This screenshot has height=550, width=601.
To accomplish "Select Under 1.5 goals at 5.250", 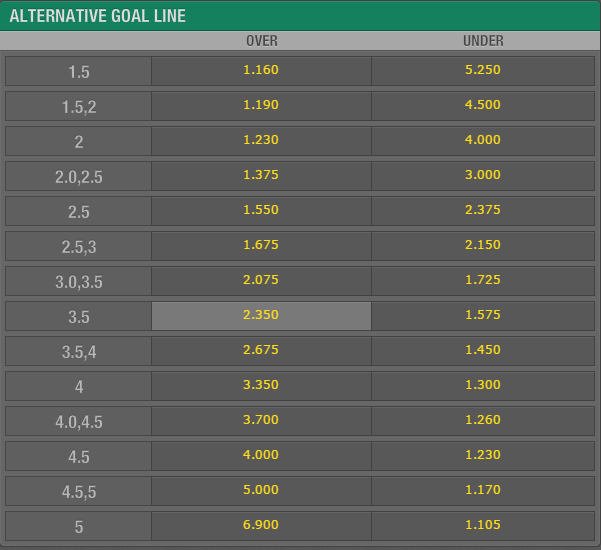I will click(483, 71).
